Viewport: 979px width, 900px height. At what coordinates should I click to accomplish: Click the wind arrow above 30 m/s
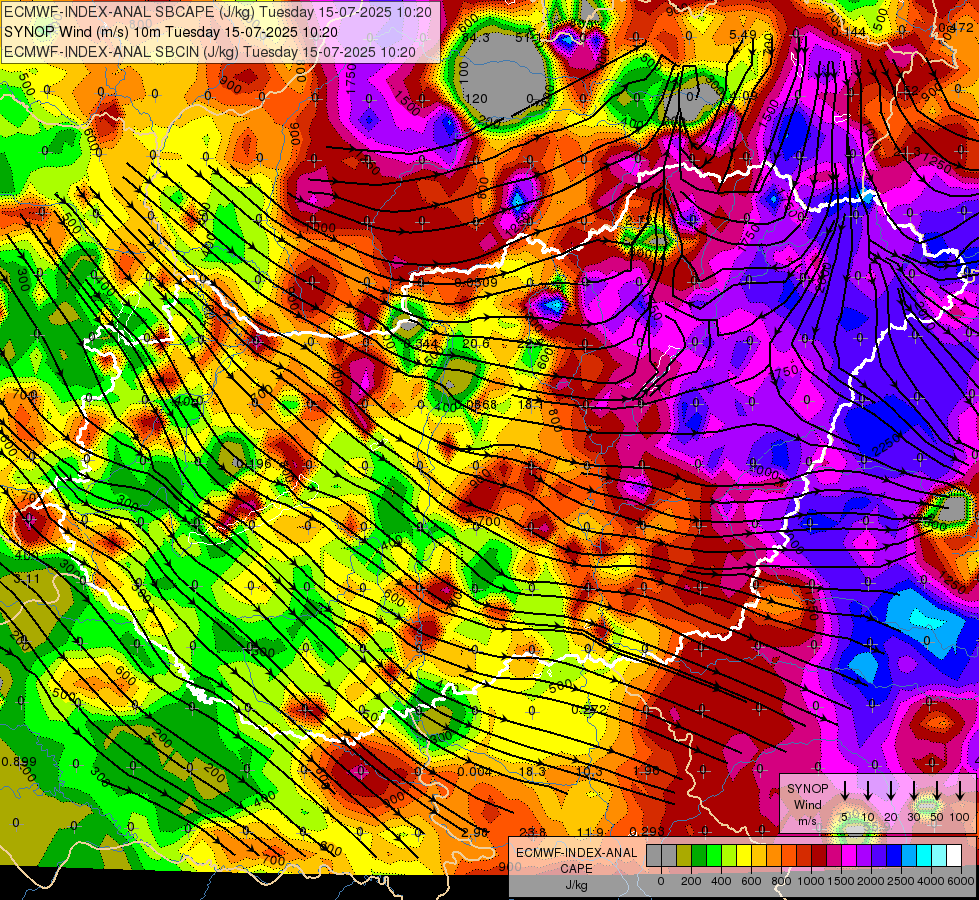(913, 790)
